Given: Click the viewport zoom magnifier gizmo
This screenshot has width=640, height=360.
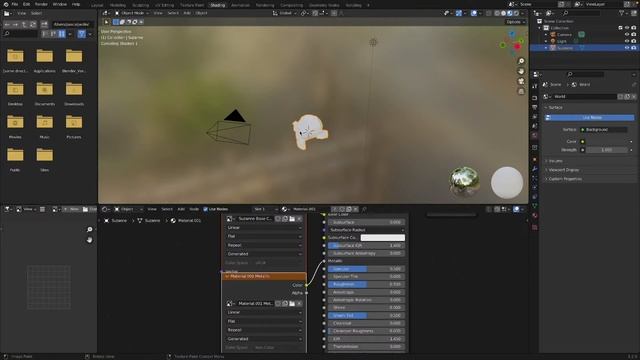Looking at the screenshot, I should [x=521, y=61].
